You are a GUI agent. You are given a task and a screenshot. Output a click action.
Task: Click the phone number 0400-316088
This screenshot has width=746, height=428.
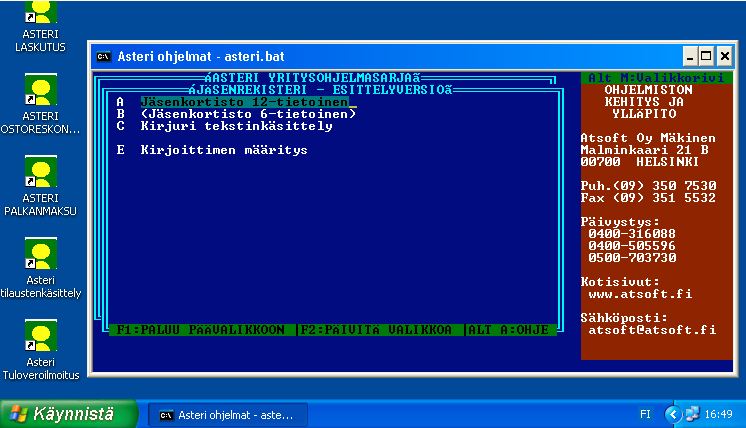click(x=632, y=234)
